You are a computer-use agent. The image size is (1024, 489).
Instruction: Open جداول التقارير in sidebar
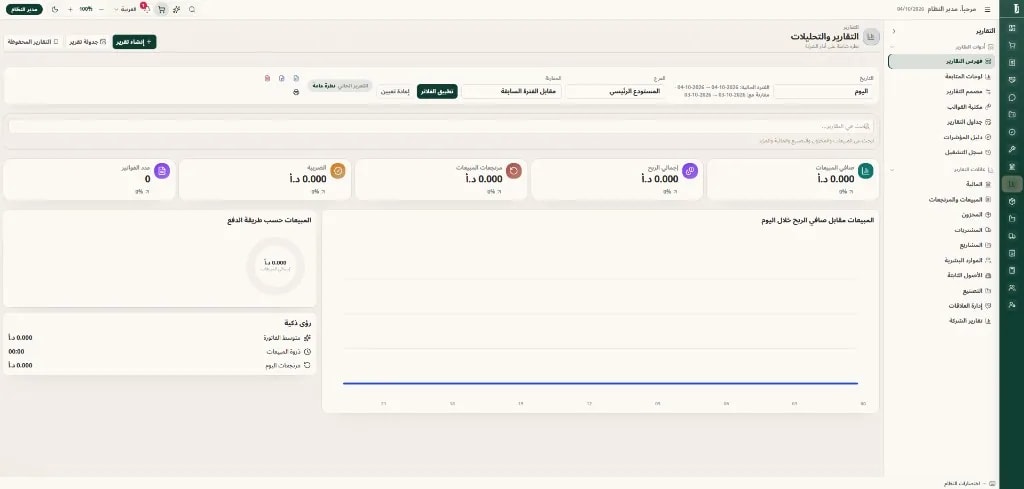pos(942,122)
